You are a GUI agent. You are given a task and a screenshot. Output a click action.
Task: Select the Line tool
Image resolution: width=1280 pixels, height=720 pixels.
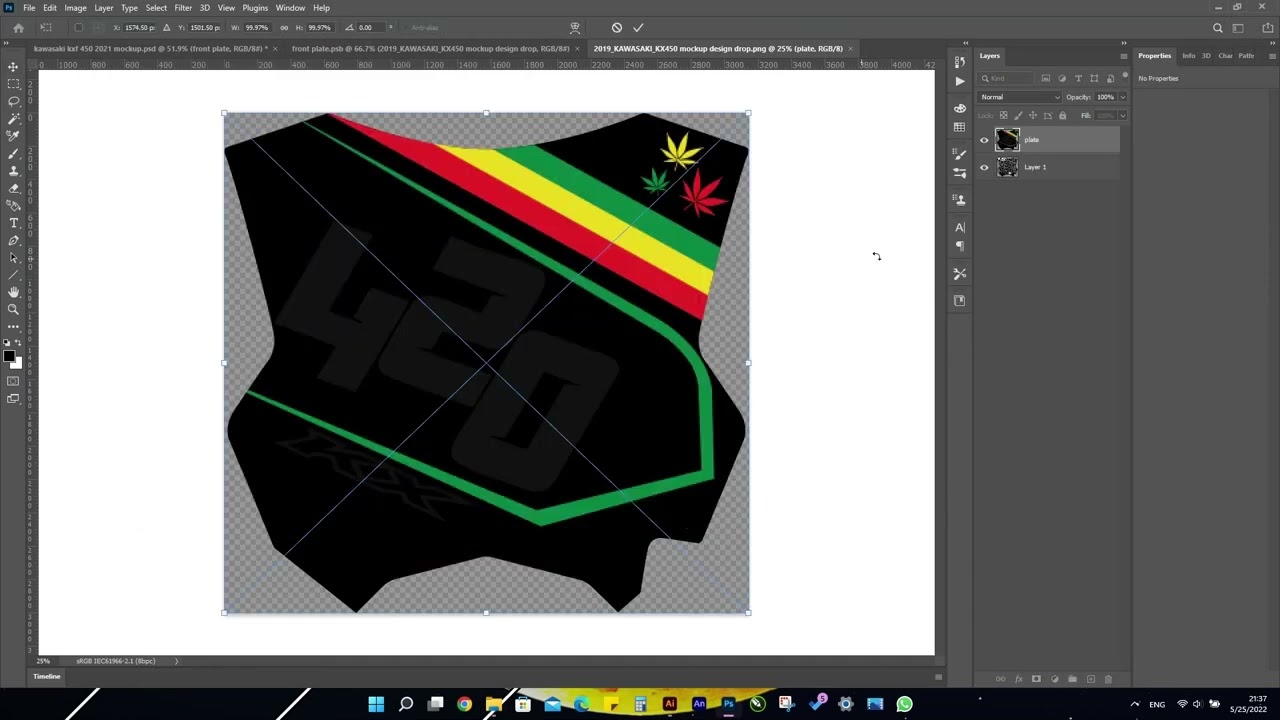tap(14, 275)
